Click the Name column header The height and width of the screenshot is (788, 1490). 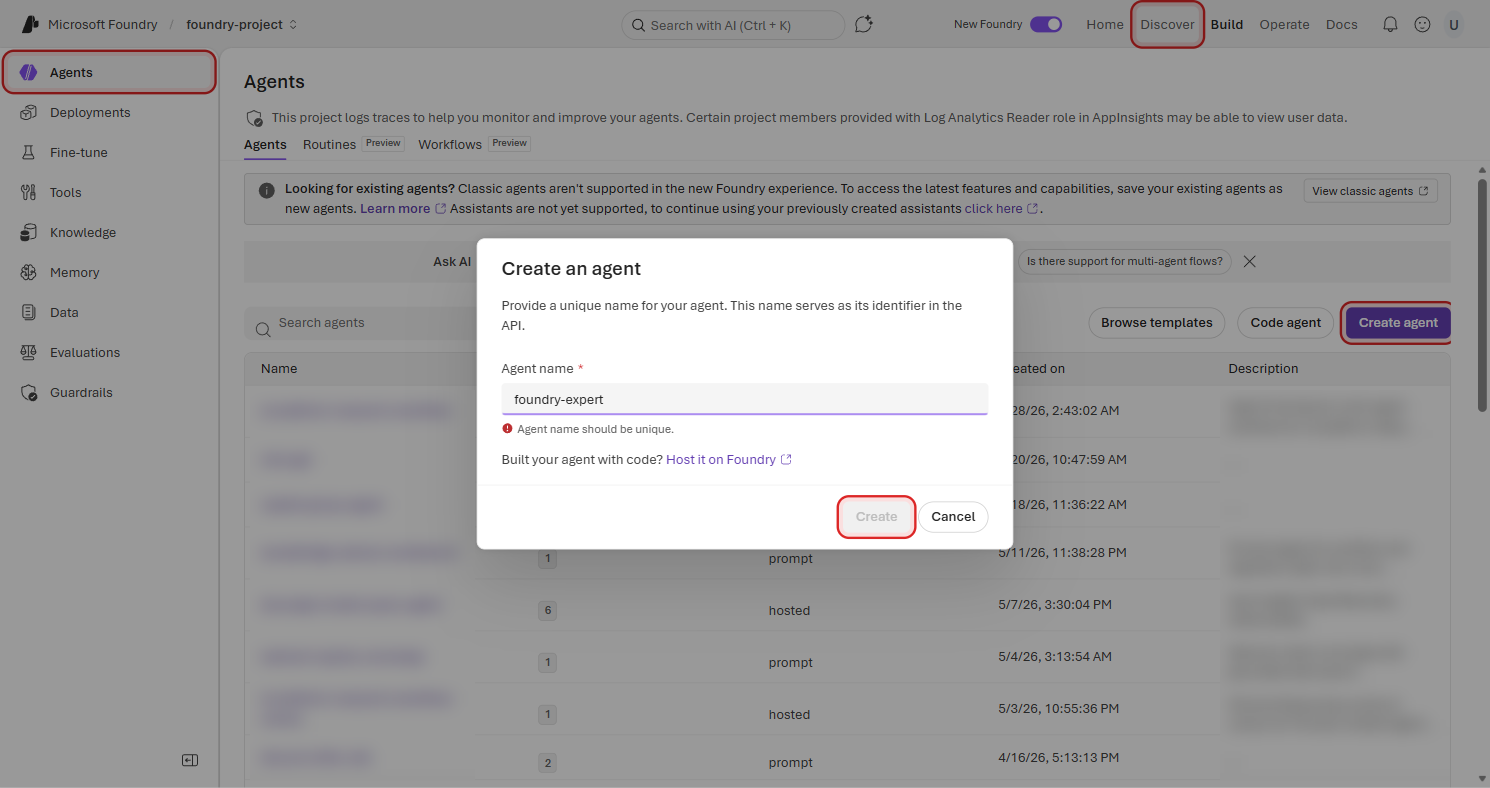(279, 369)
